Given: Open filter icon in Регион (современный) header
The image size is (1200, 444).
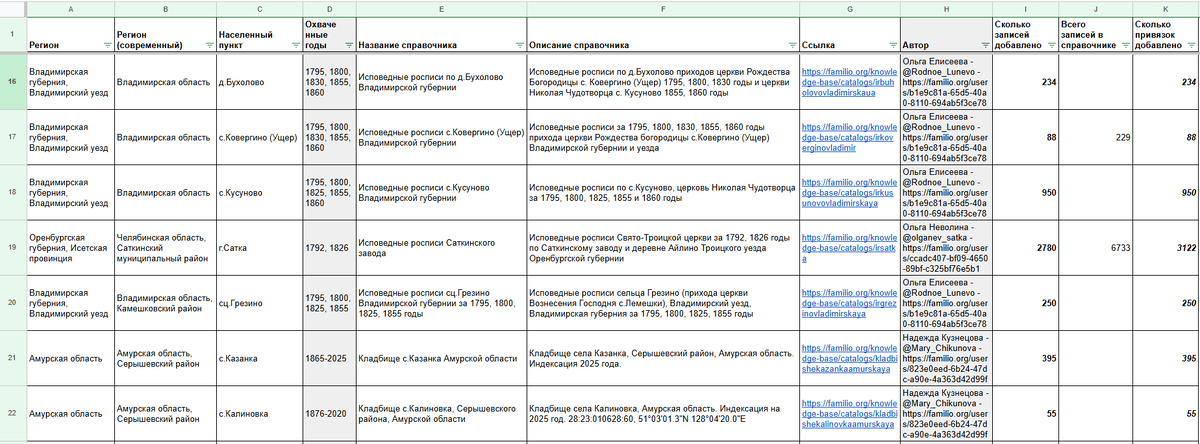Looking at the screenshot, I should click(x=207, y=45).
